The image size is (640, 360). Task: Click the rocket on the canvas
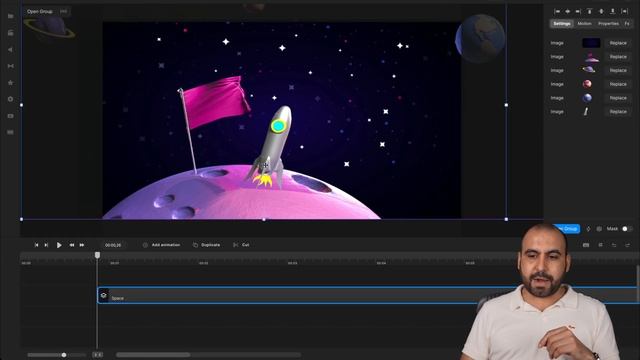click(x=271, y=147)
